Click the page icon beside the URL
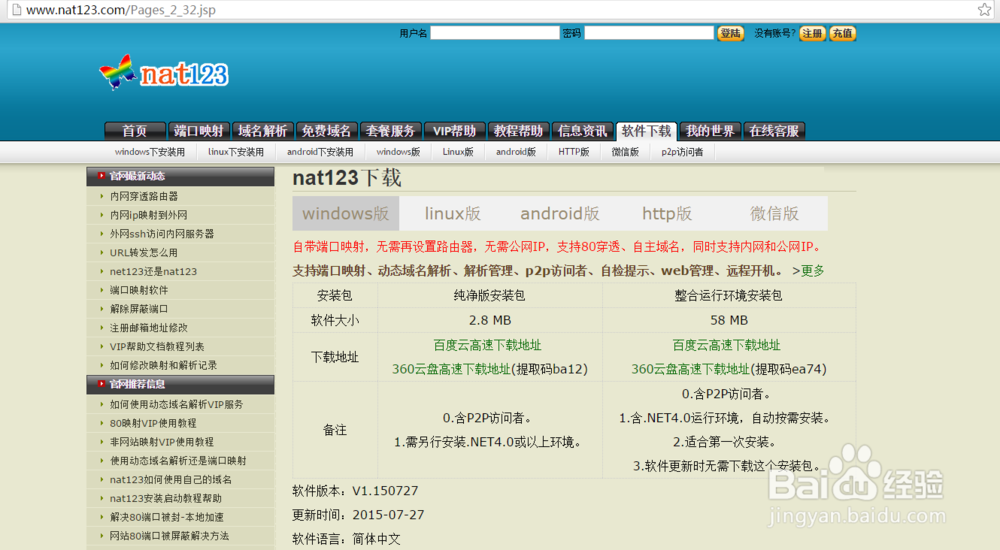This screenshot has width=1000, height=550. (x=16, y=10)
